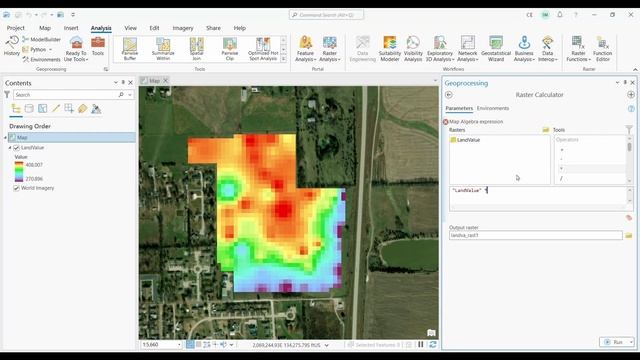
Task: Select the Summarize Within tool
Action: pyautogui.click(x=163, y=49)
